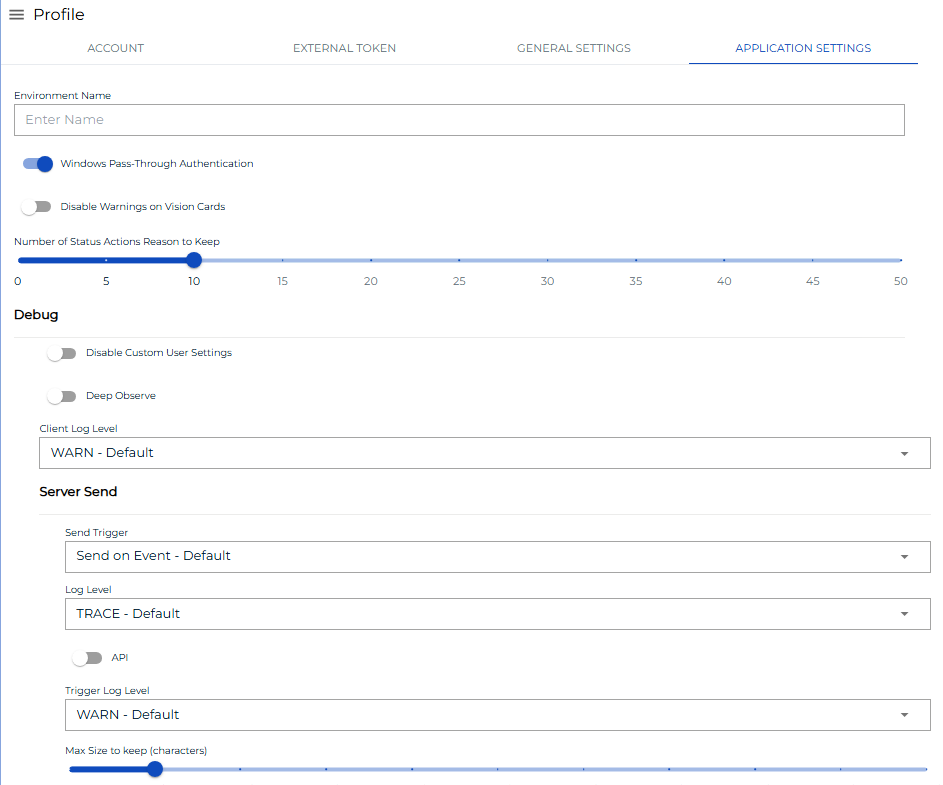Expand the Send Trigger dropdown

497,556
